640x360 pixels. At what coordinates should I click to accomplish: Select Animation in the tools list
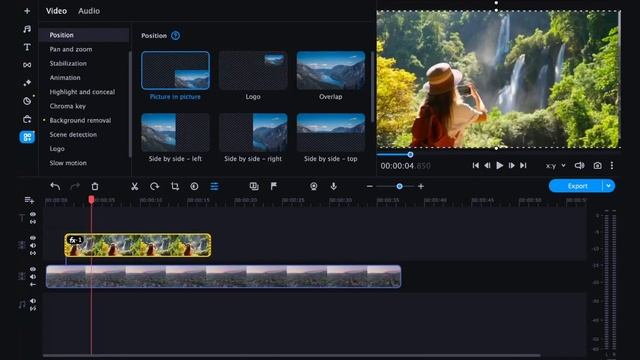click(x=65, y=78)
